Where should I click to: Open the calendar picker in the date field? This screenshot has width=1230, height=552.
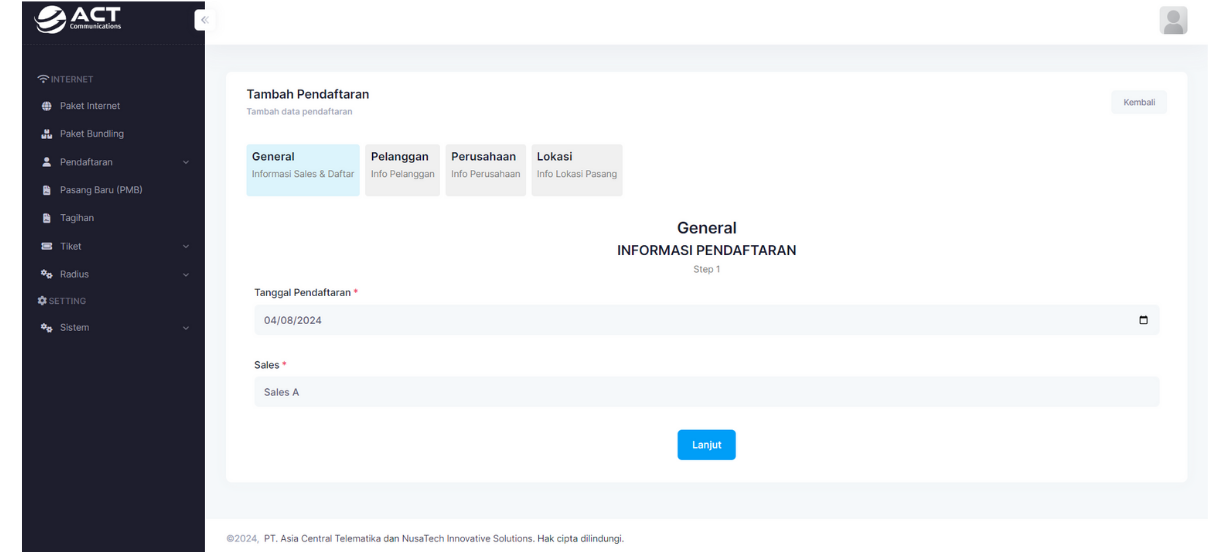1143,320
